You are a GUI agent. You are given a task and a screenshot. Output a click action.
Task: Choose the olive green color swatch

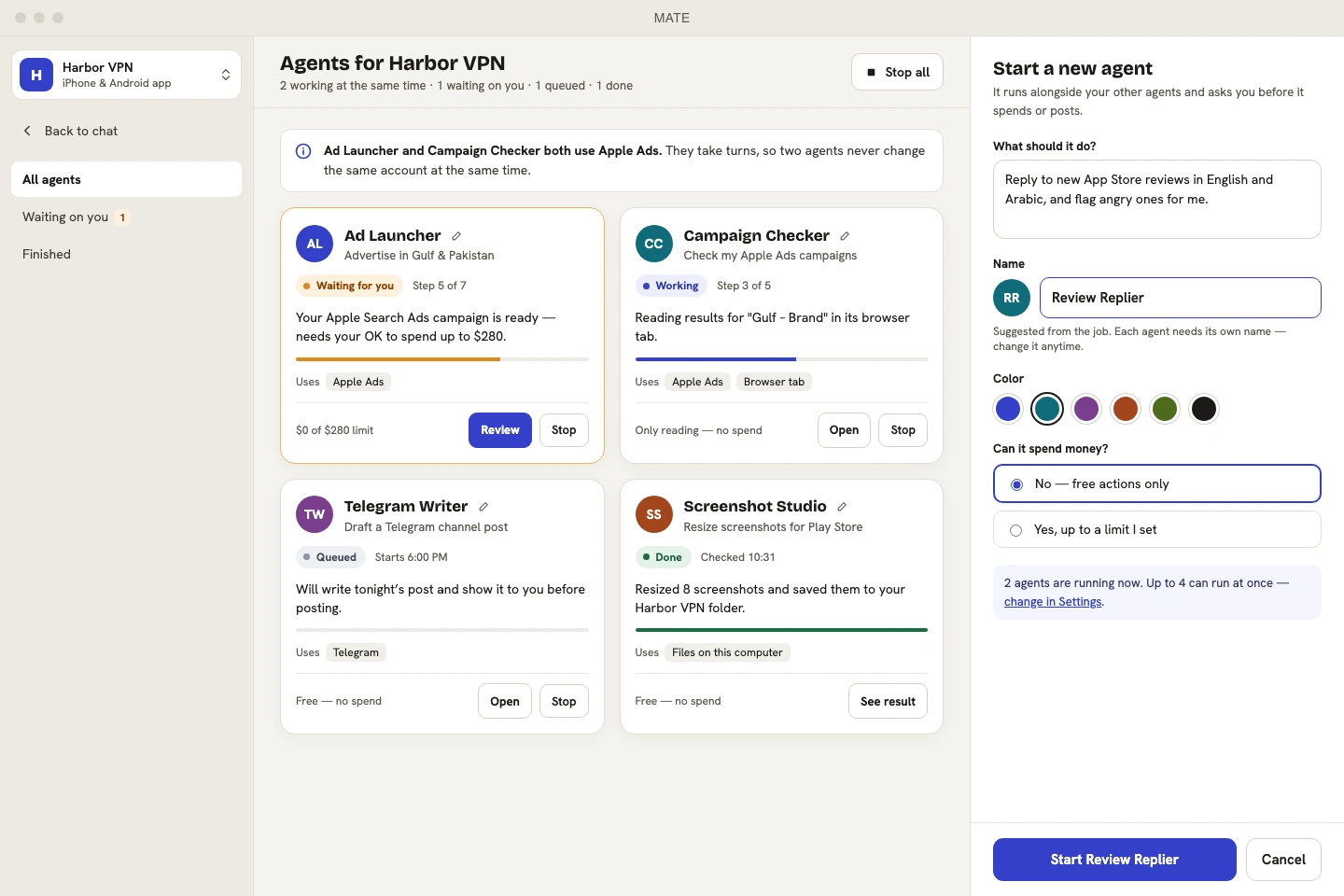tap(1165, 409)
